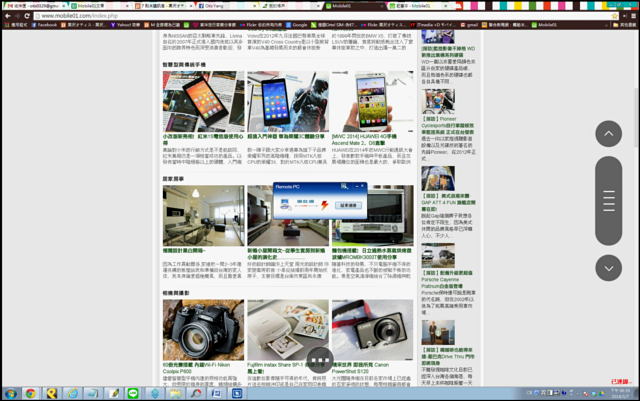Click the browser forward arrow

point(17,16)
